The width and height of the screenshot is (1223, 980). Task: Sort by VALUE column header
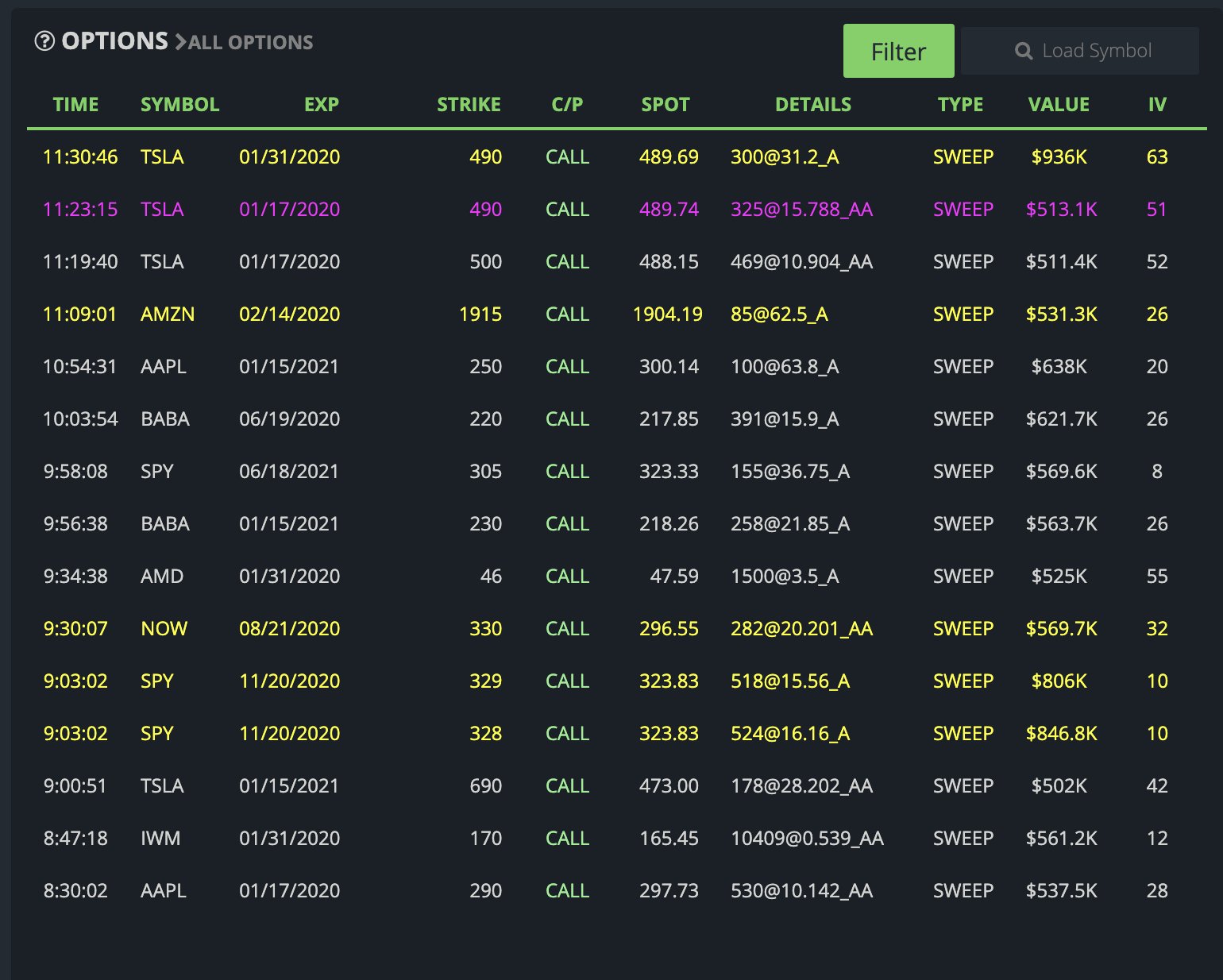point(1059,104)
